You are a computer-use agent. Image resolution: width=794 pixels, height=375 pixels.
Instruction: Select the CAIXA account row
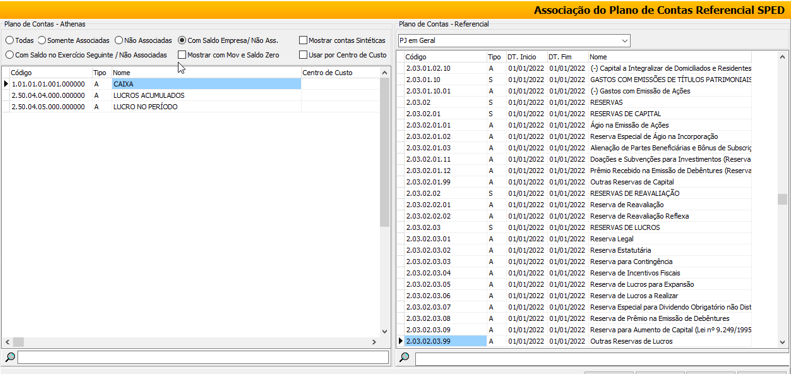191,84
